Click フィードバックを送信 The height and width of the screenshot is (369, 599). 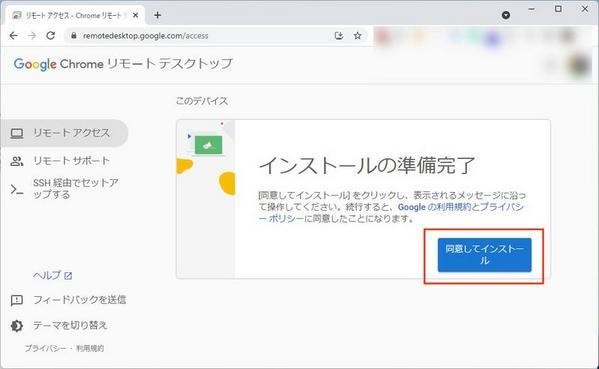coord(79,300)
